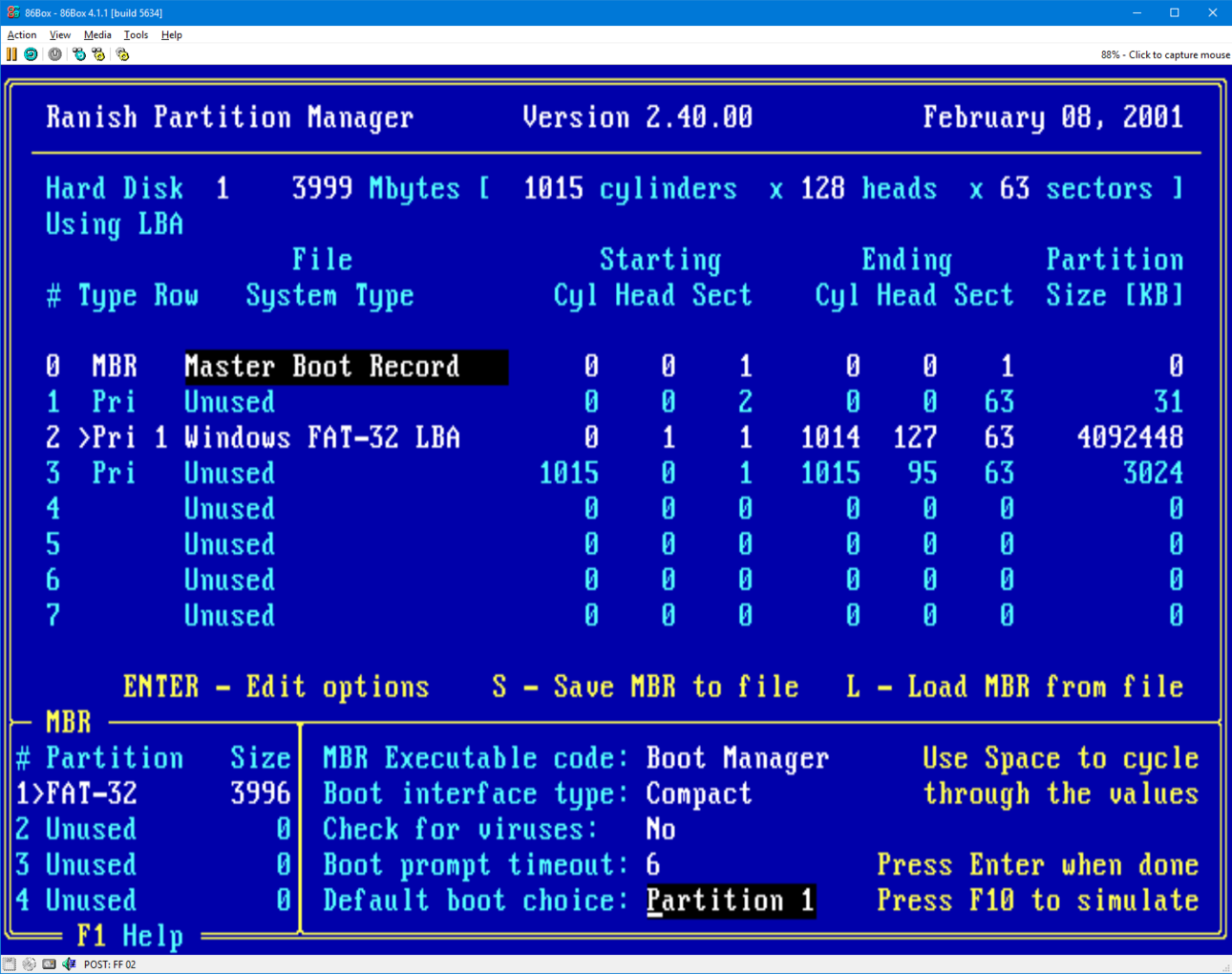The width and height of the screenshot is (1232, 974).
Task: Send Ctrl+Alt+Del via the teal keys icon
Action: [x=79, y=54]
